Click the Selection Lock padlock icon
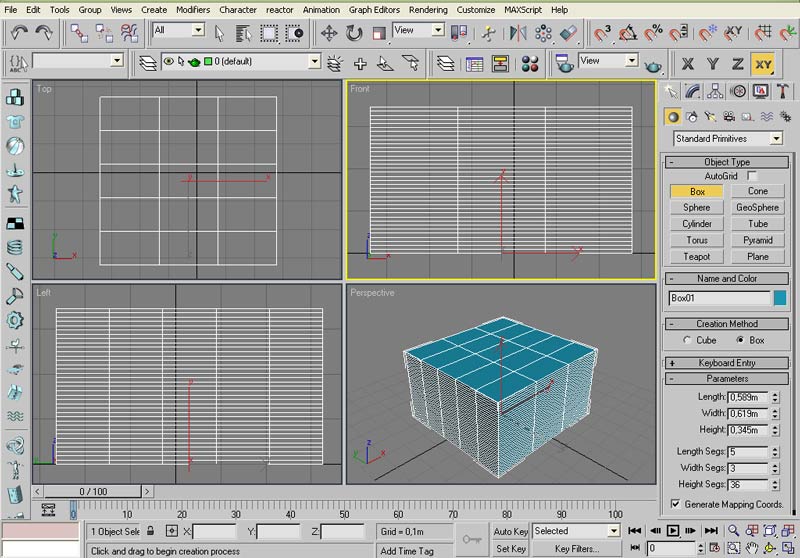Viewport: 800px width, 558px height. 151,531
